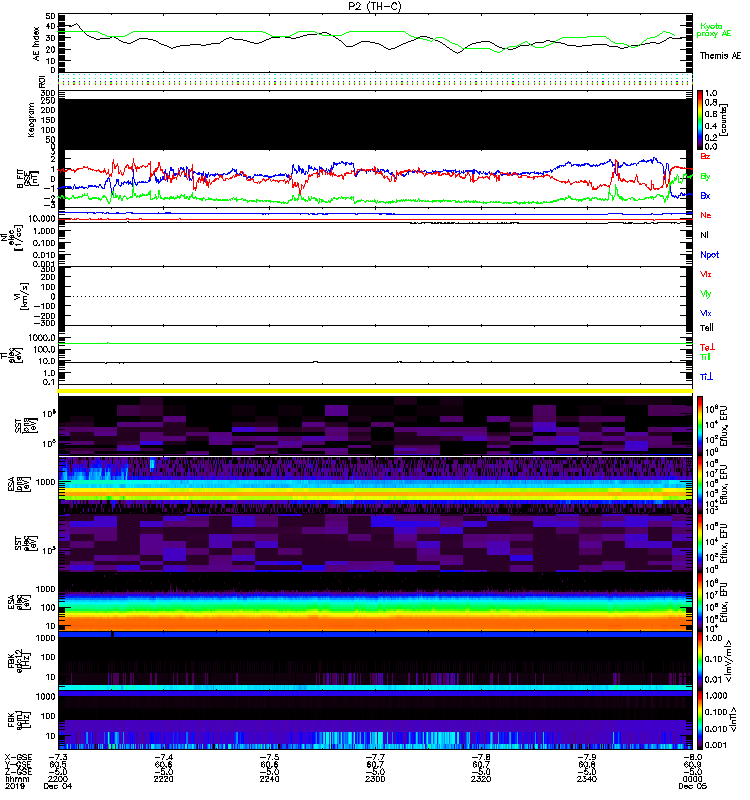
Task: Click the X-GSE value -7.3
Action: [x=58, y=758]
